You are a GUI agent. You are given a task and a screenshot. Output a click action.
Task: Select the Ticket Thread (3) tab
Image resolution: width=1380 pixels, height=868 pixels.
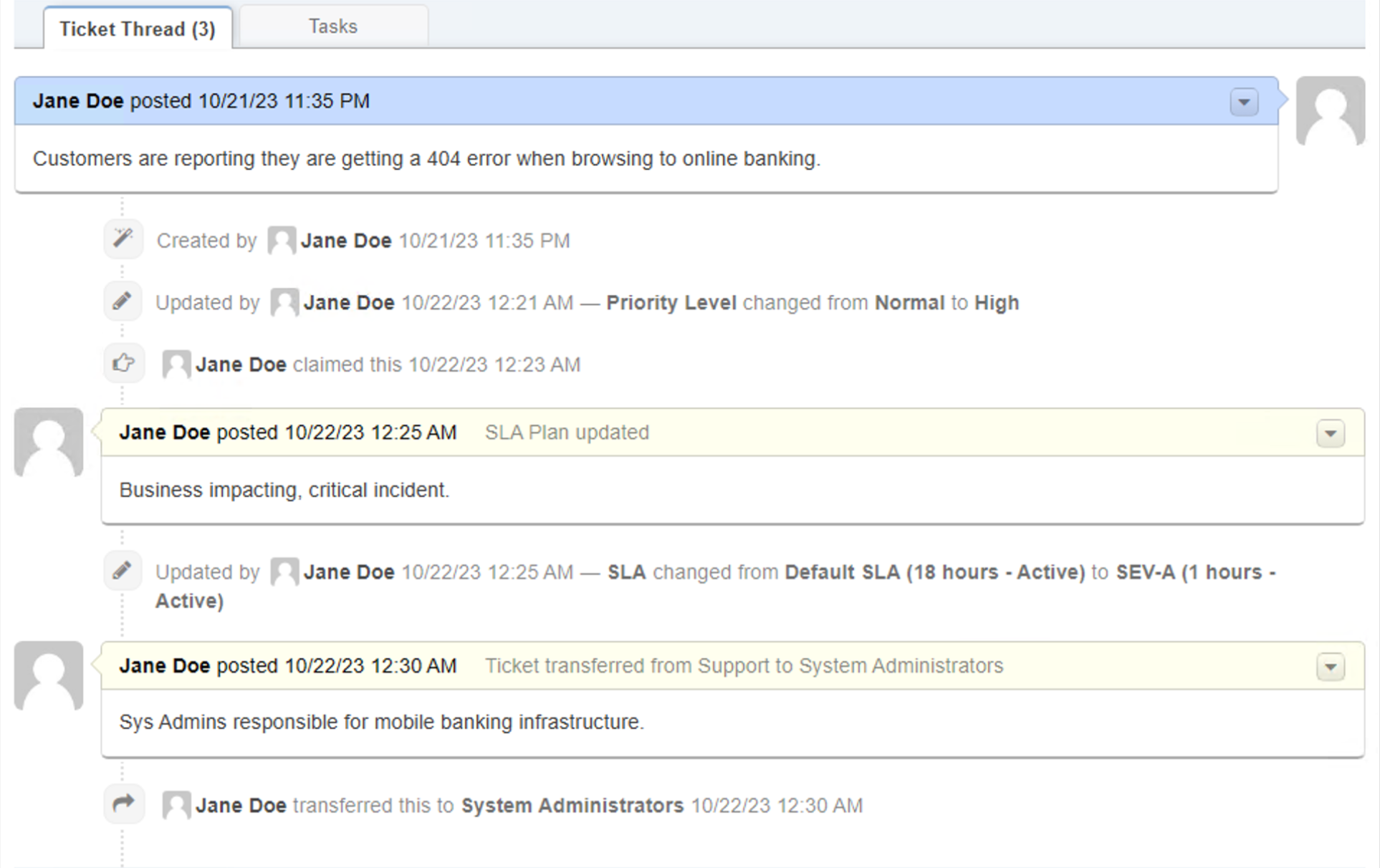coord(137,29)
